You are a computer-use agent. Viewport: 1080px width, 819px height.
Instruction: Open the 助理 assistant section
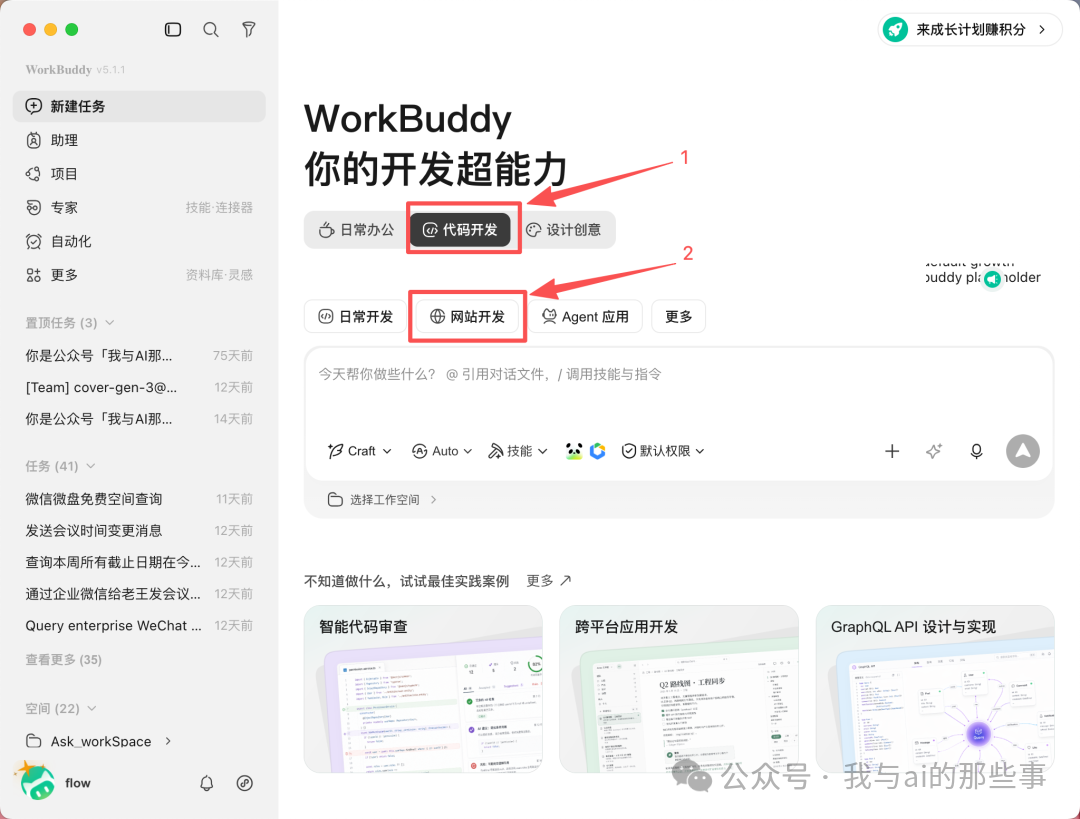(x=139, y=140)
